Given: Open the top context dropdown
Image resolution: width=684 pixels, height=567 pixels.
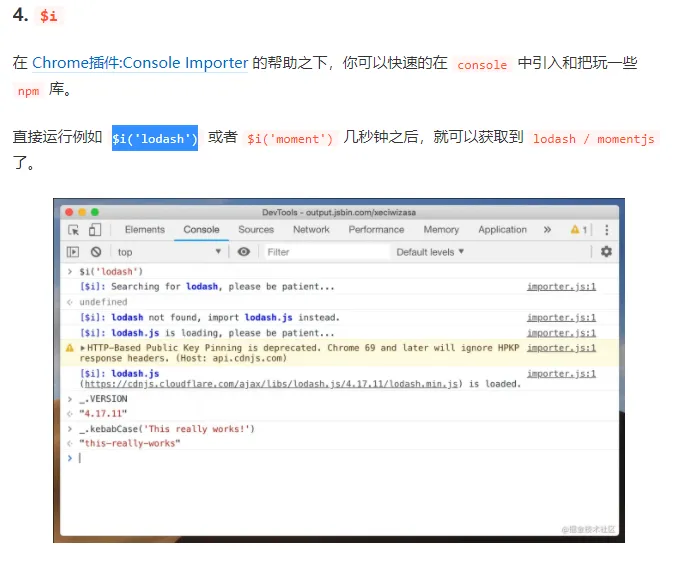Looking at the screenshot, I should 168,252.
